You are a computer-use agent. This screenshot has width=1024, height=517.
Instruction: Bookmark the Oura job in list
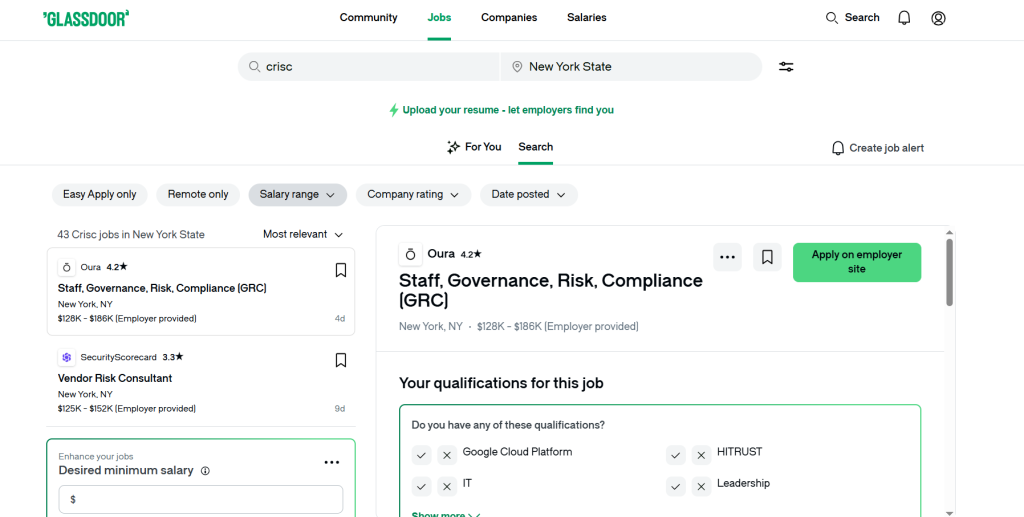340,270
